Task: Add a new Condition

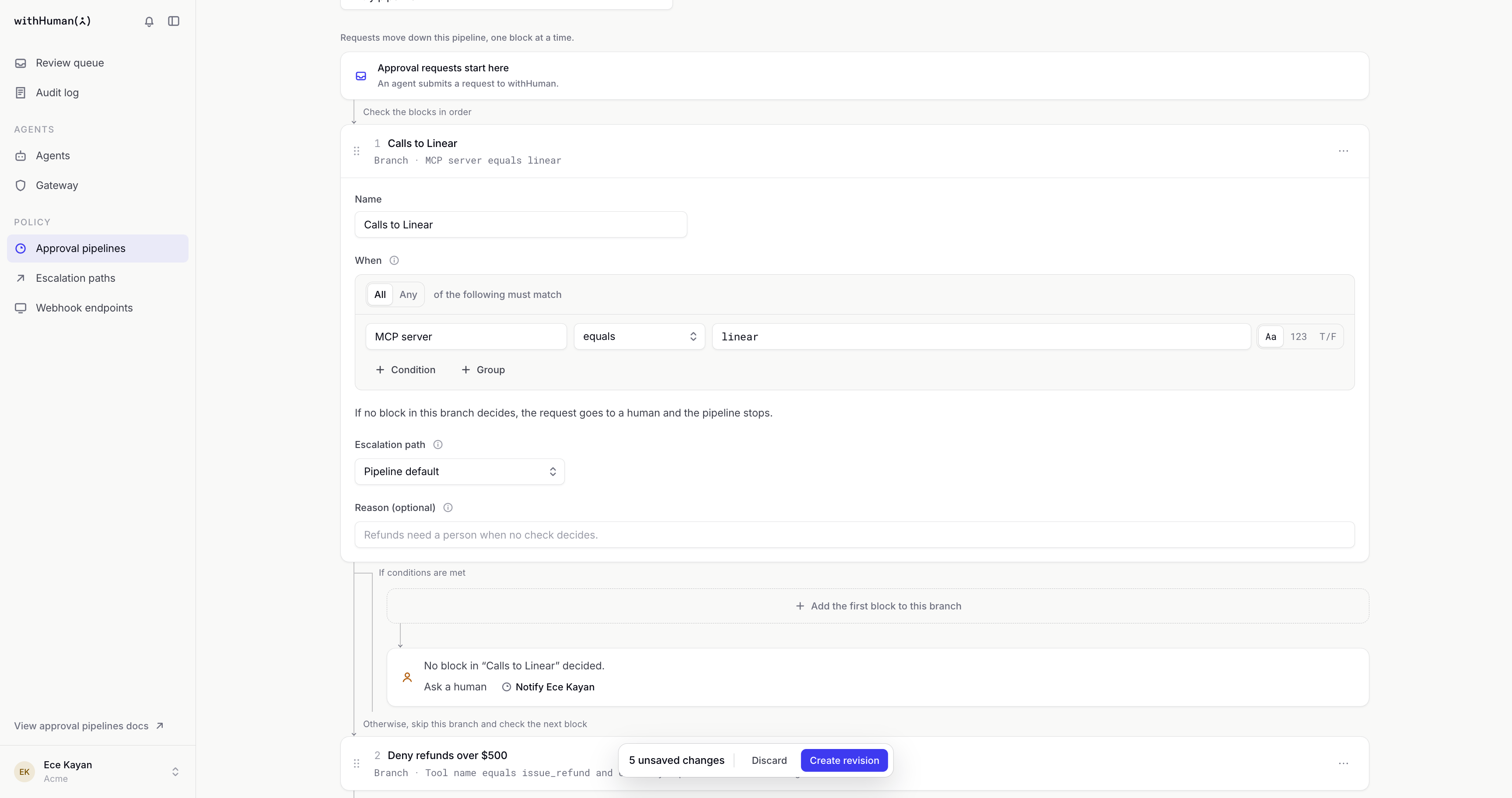Action: (406, 370)
